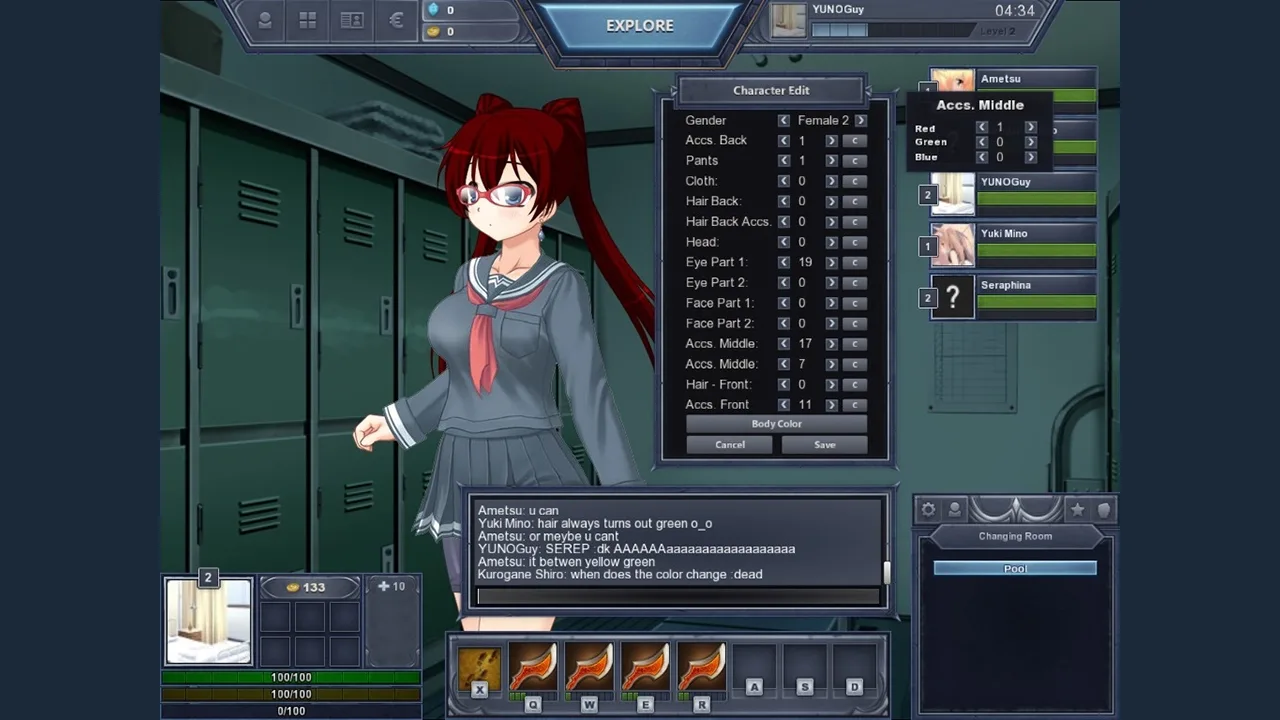Select Pool in the Changing Room list

(1015, 568)
